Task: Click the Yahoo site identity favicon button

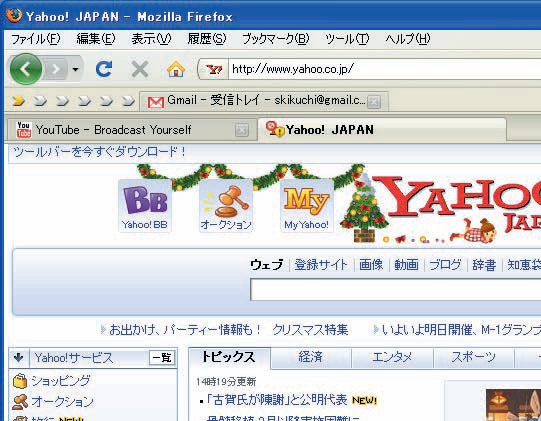Action: [x=214, y=69]
